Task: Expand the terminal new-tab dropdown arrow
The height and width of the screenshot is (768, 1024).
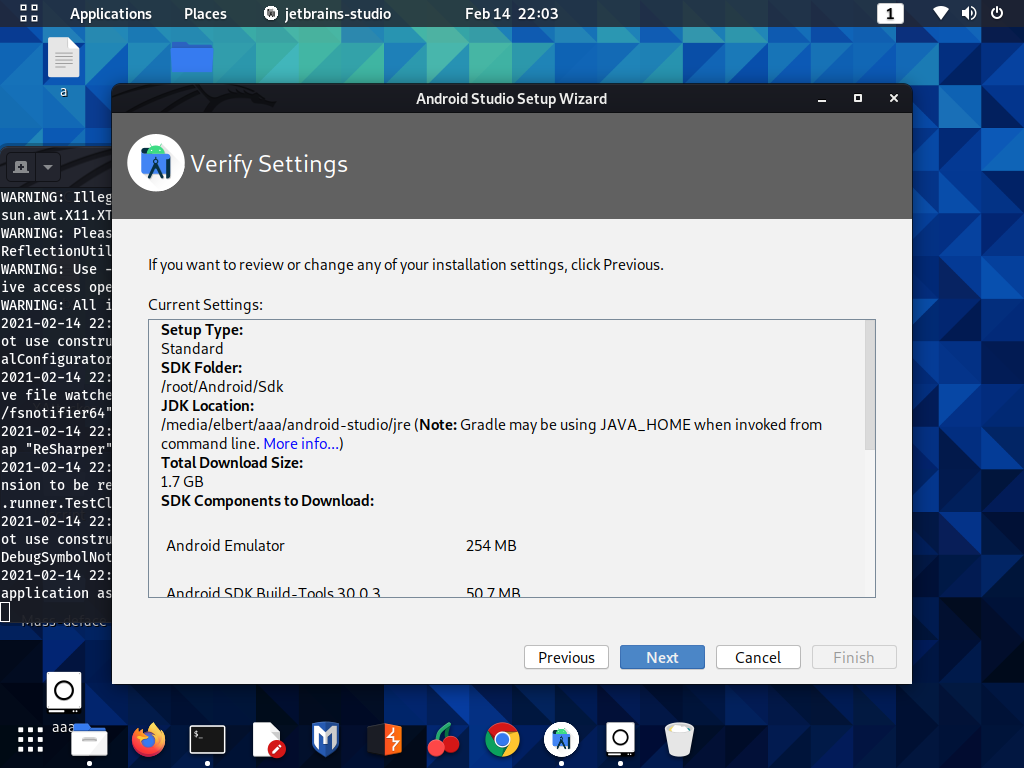Action: (x=47, y=166)
